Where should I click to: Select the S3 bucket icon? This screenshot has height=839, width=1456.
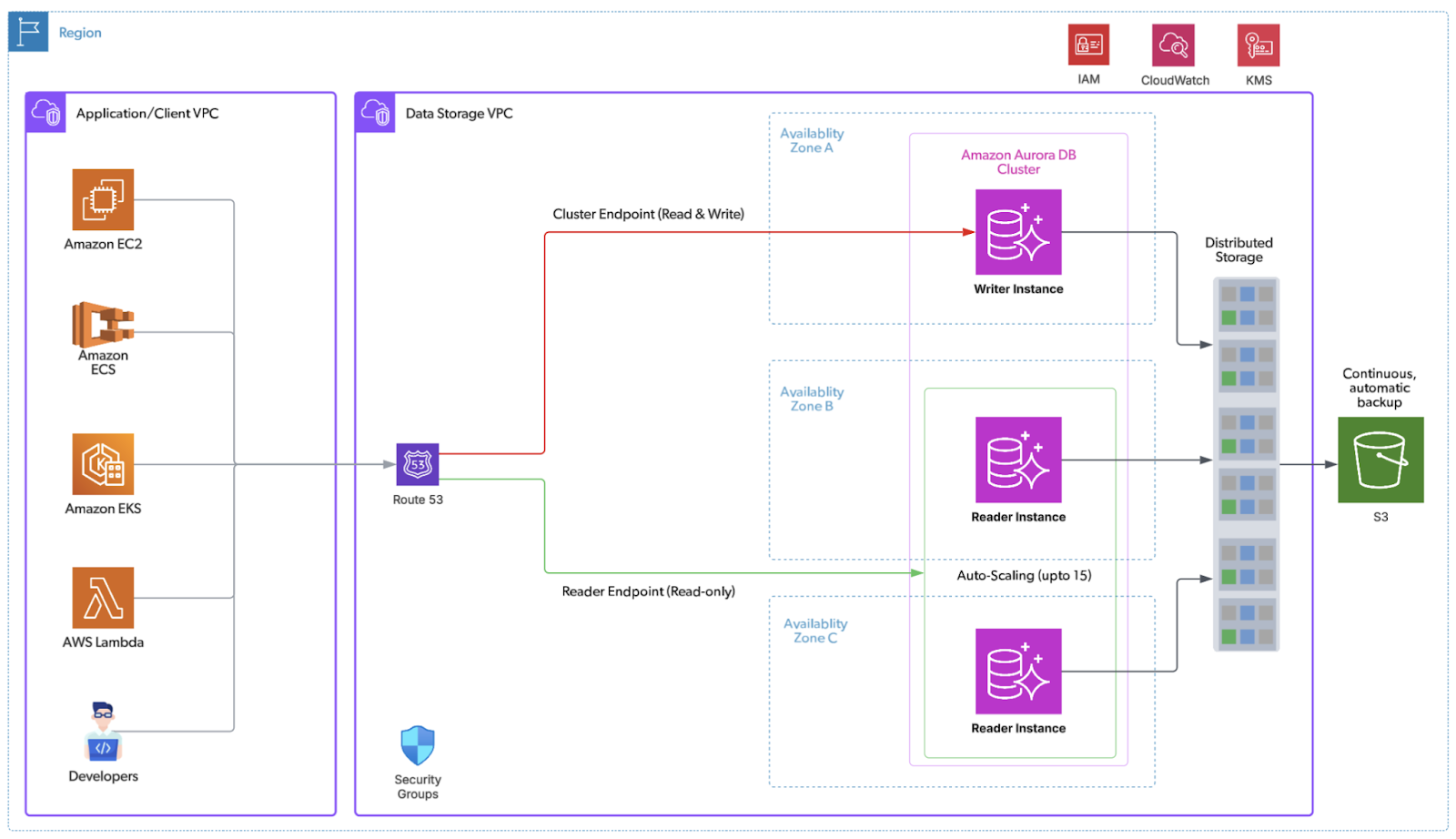click(1380, 460)
